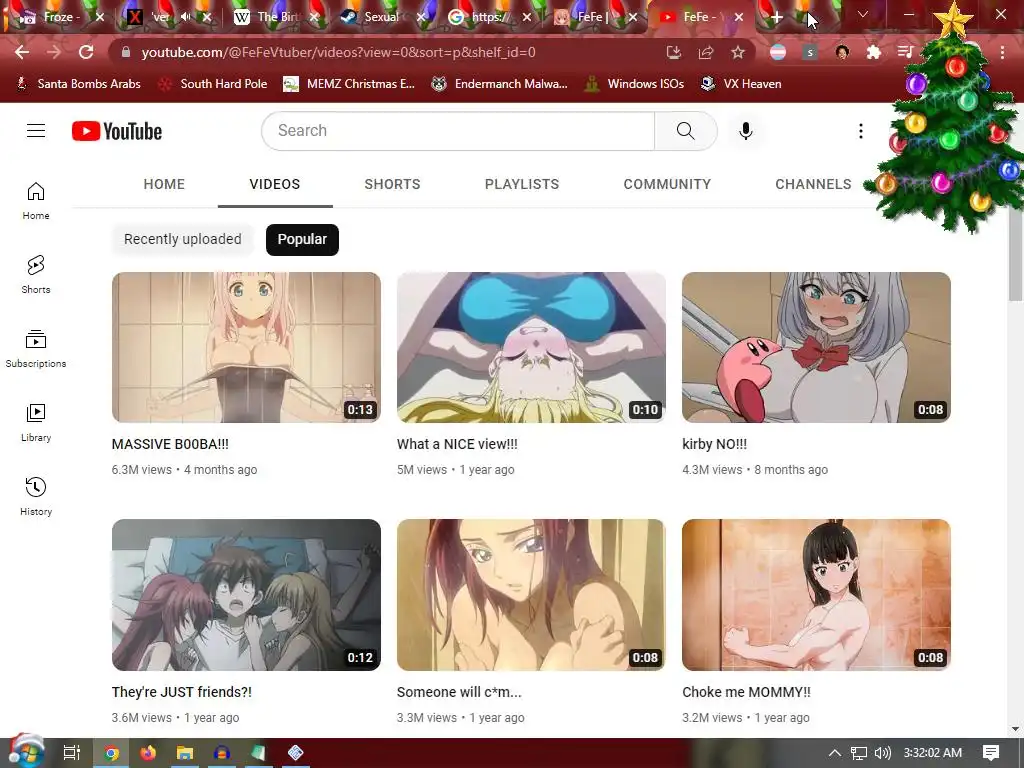Open the notification center icon
This screenshot has height=768, width=1024.
(x=991, y=753)
